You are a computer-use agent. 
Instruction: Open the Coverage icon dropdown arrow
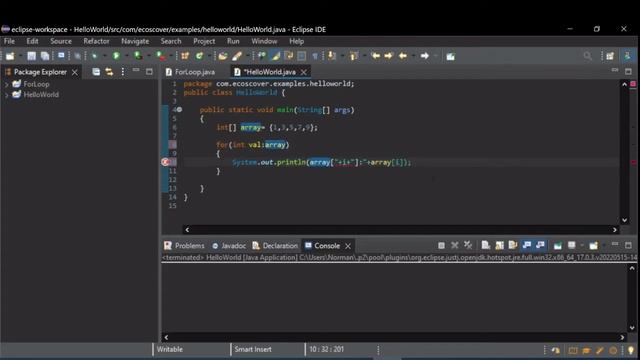(x=148, y=56)
